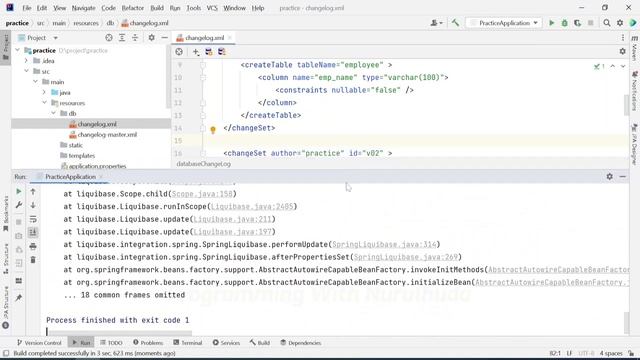Image resolution: width=640 pixels, height=360 pixels.
Task: Open the user account dropdown icon
Action: (x=436, y=23)
